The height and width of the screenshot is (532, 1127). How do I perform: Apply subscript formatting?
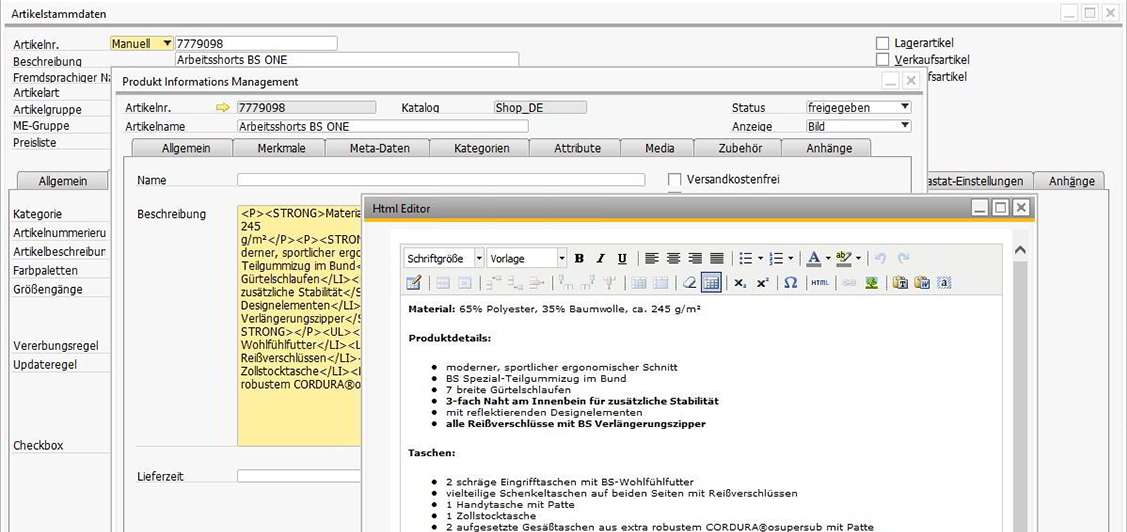(x=740, y=283)
